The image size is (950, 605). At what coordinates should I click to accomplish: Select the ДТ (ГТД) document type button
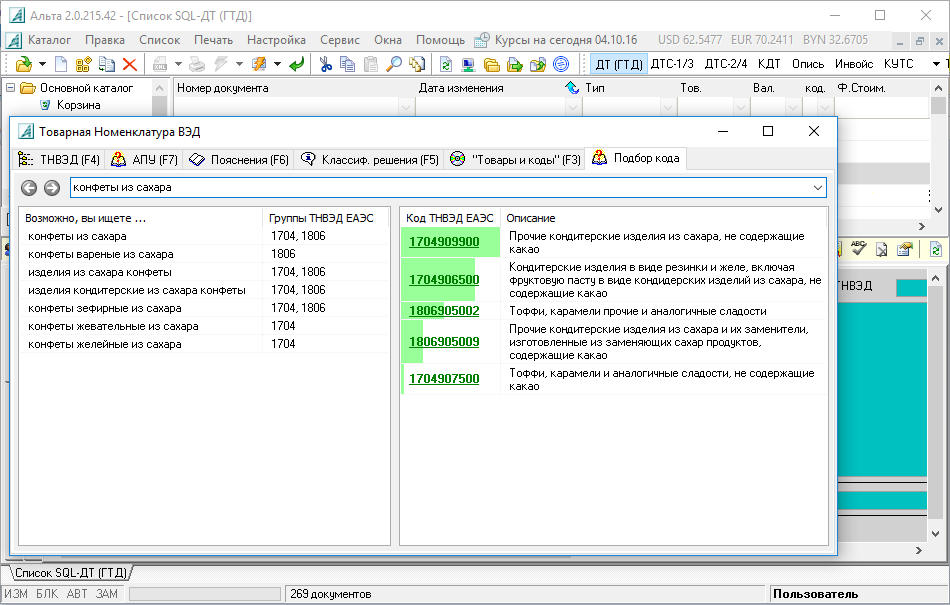click(x=619, y=64)
